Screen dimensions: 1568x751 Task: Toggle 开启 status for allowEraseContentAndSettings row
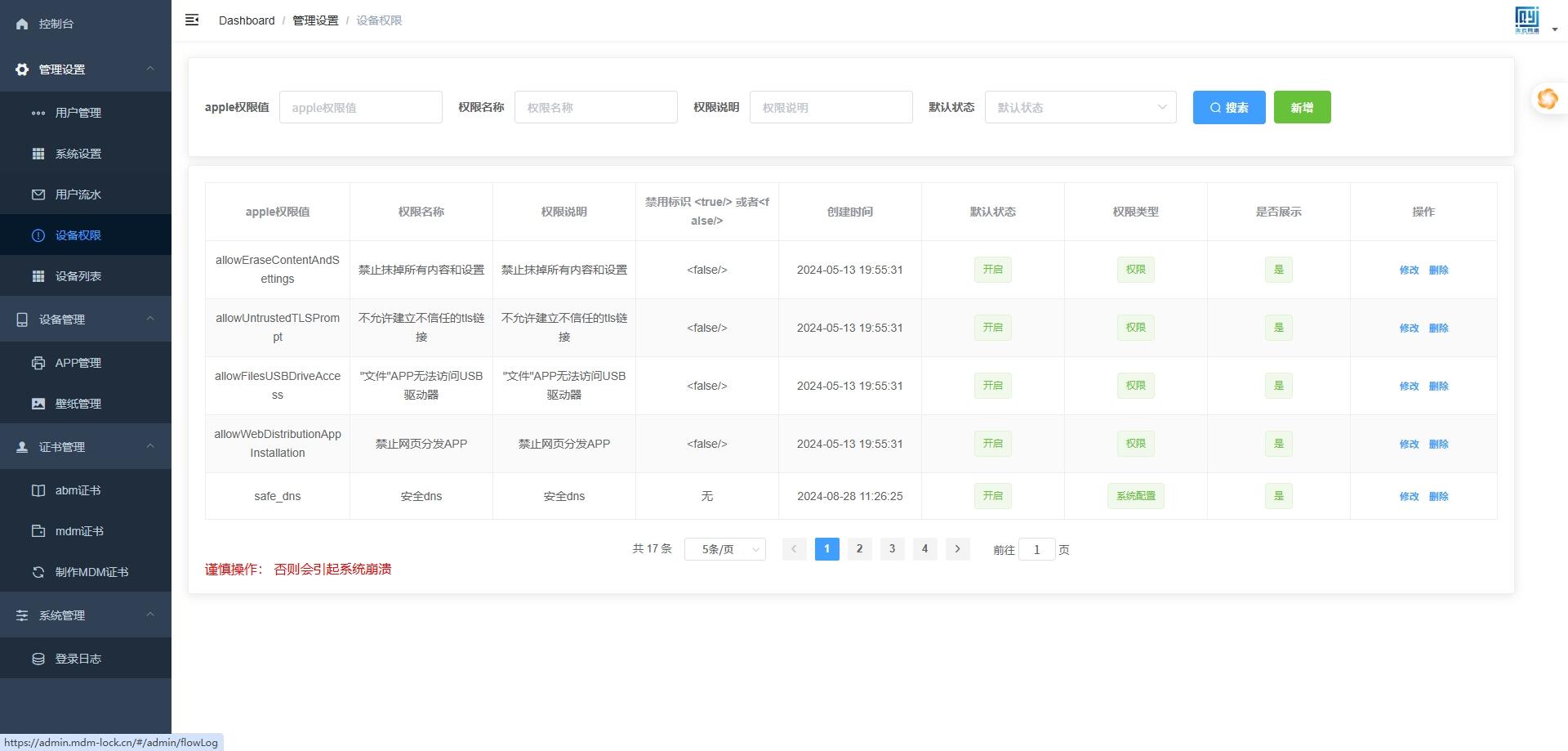pyautogui.click(x=992, y=270)
